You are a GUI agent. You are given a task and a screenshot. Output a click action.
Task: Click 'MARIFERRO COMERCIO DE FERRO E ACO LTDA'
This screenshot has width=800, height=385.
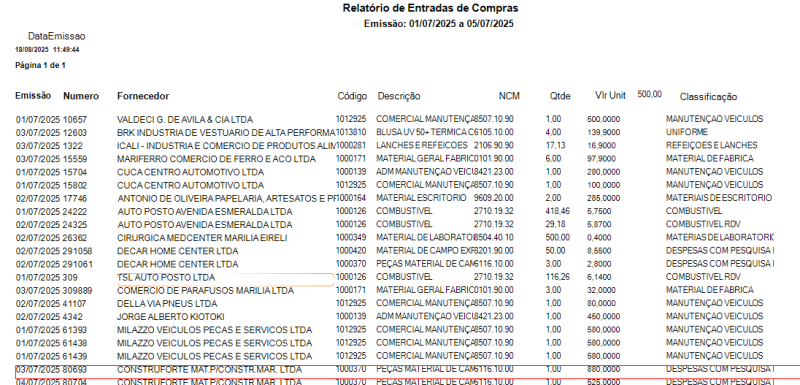coord(216,159)
